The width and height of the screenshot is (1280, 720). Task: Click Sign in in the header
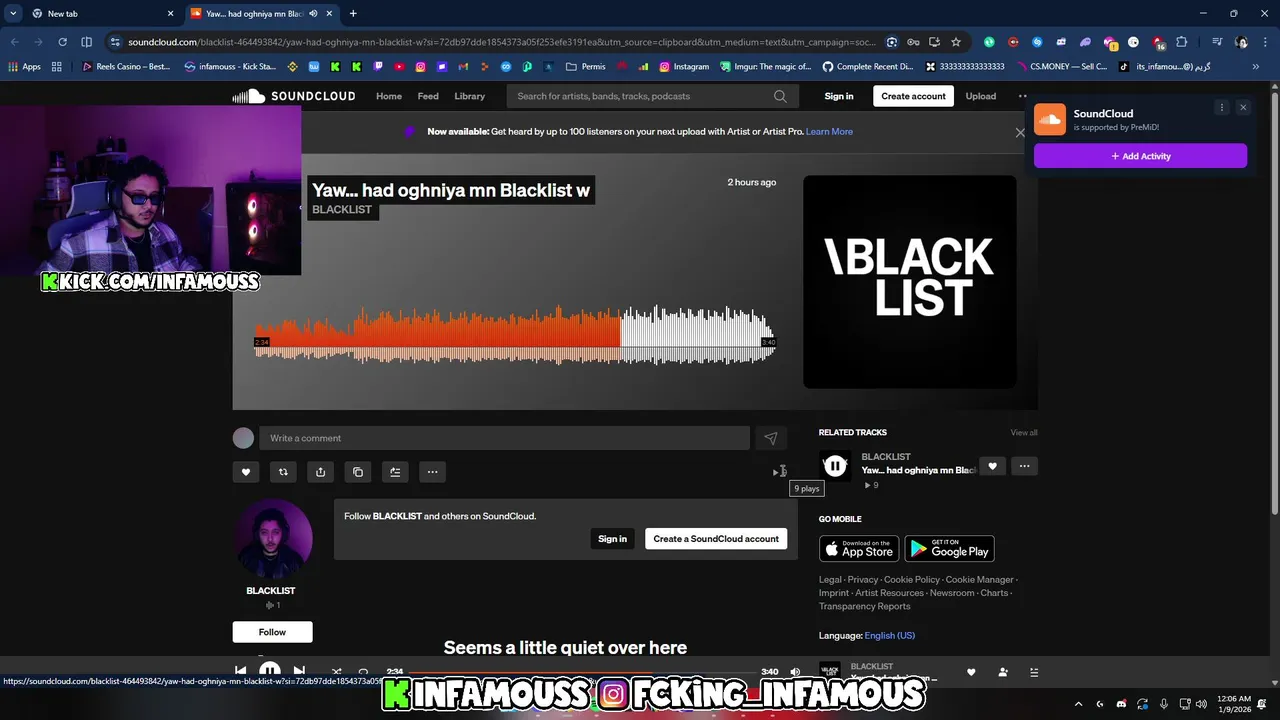[x=839, y=96]
